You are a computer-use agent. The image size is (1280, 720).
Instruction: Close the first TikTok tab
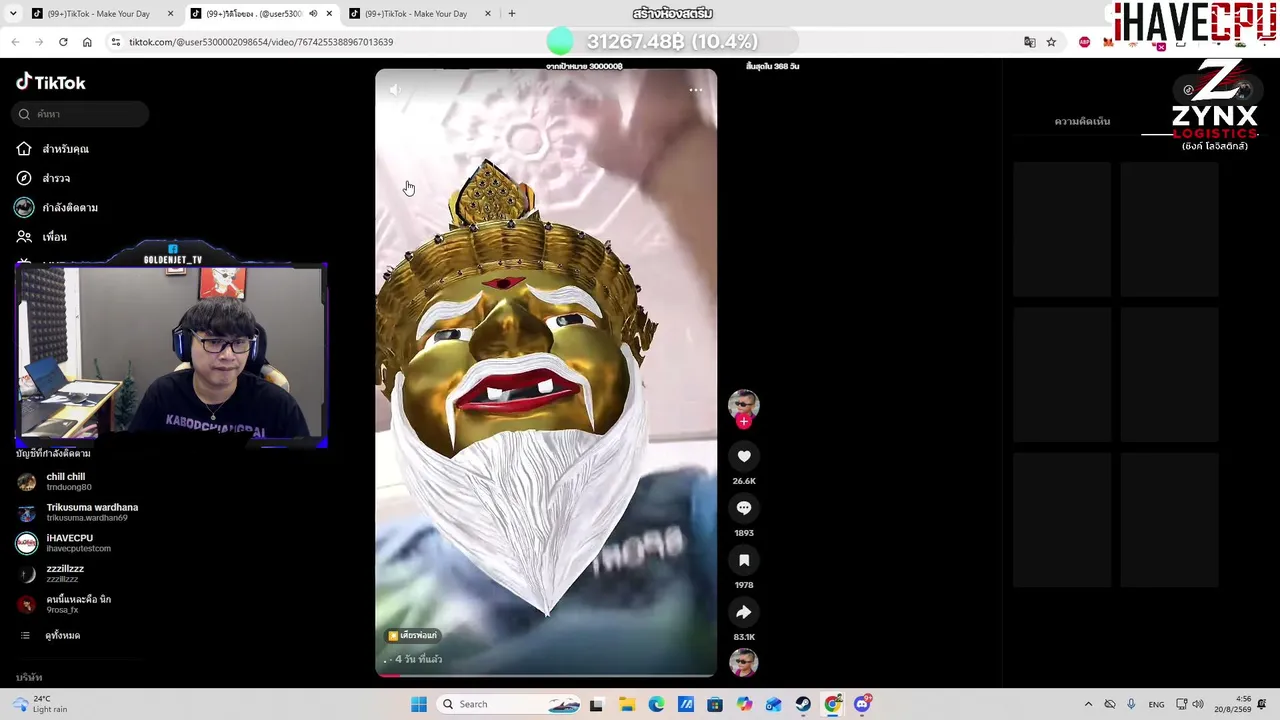(x=170, y=14)
